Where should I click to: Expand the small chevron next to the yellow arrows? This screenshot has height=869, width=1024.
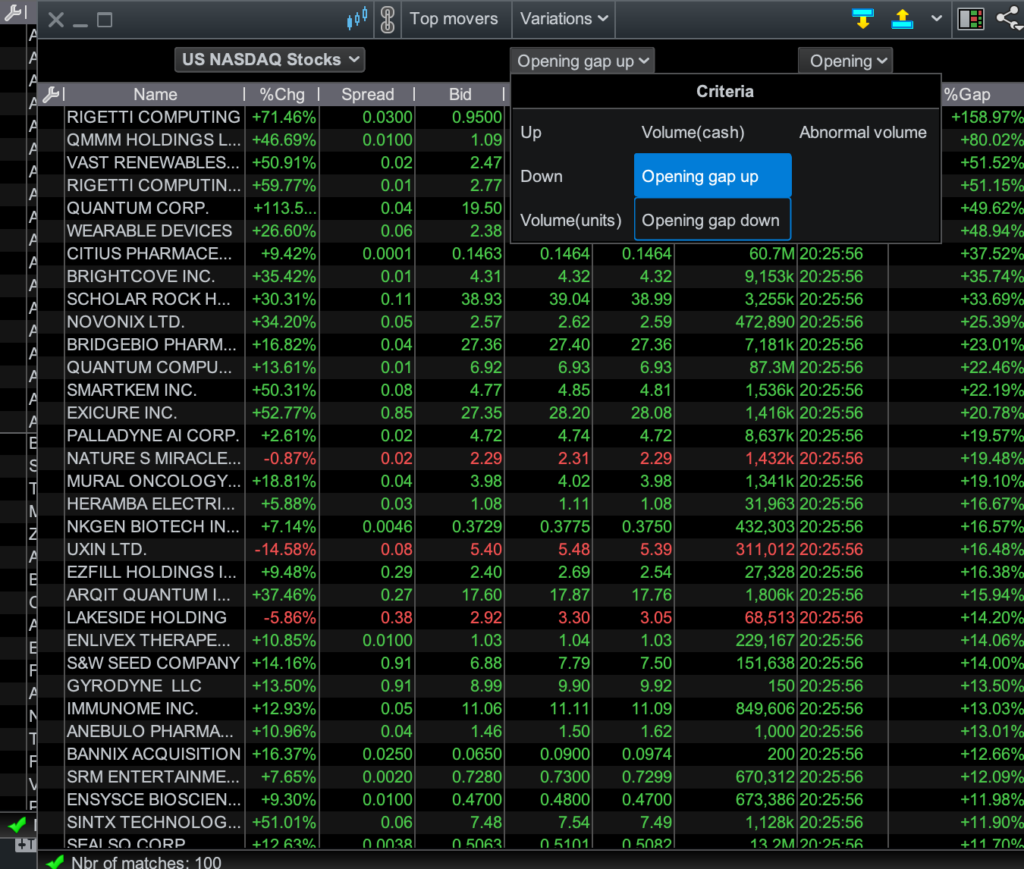(x=936, y=18)
